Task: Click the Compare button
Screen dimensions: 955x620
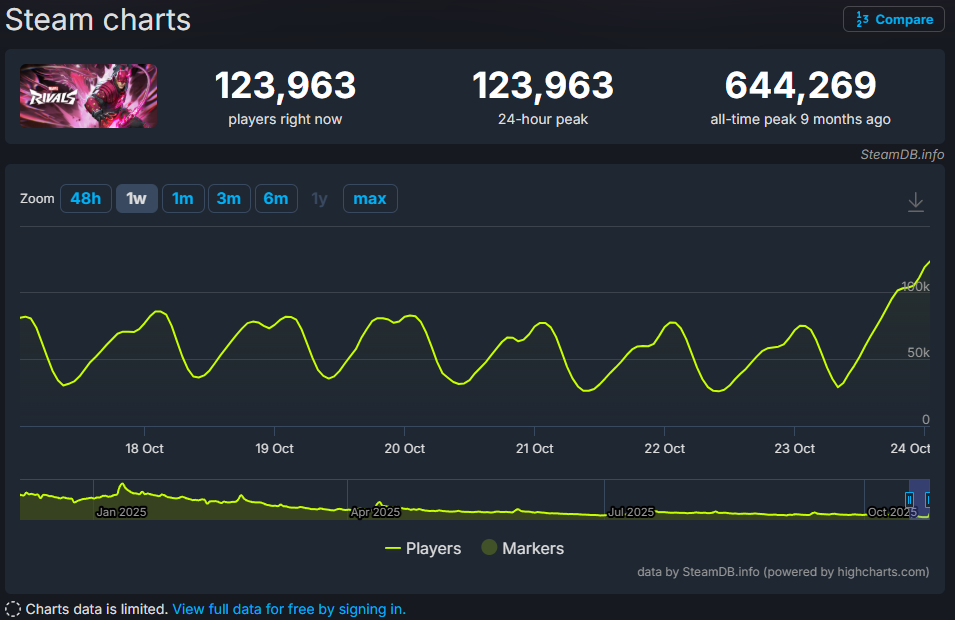Action: pyautogui.click(x=893, y=19)
